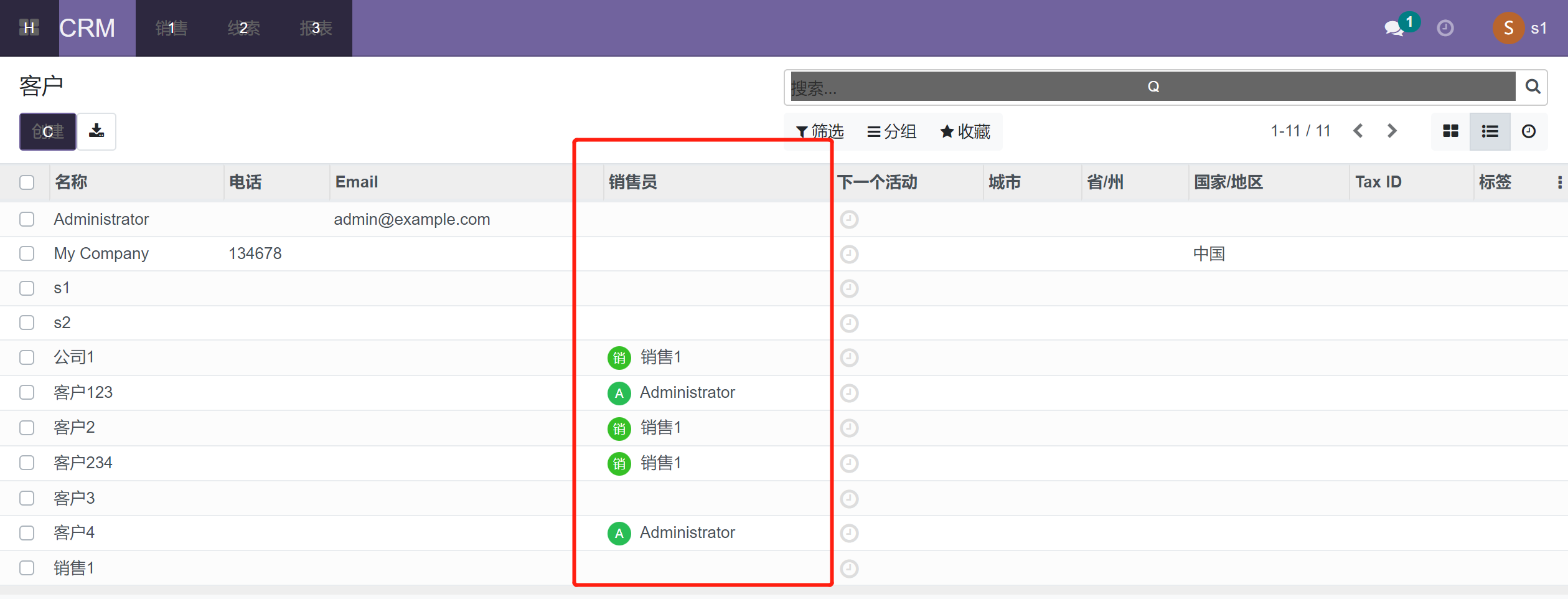Click the 创建 create button

pyautogui.click(x=48, y=131)
